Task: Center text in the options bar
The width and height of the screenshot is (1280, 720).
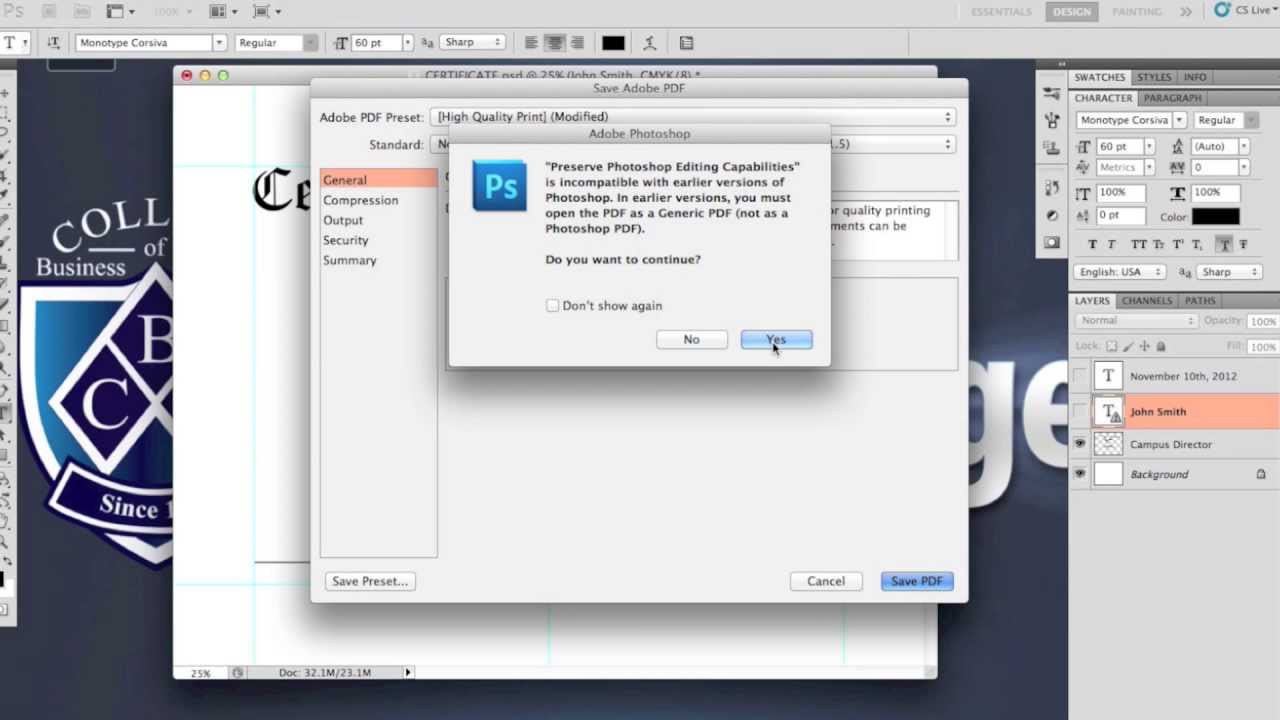Action: [x=554, y=43]
